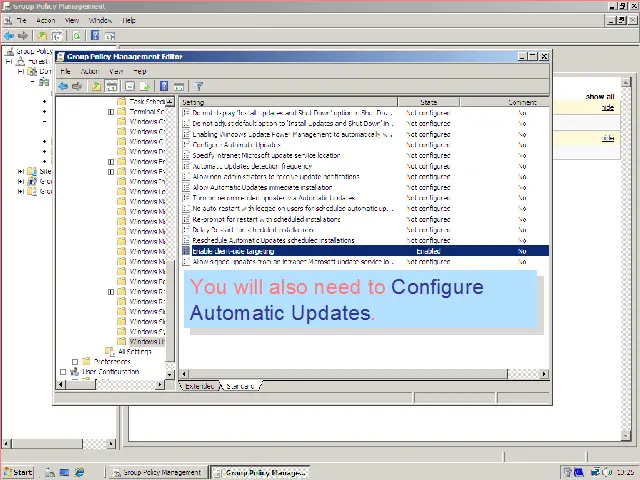Click Show Desktop quick launch icon
The width and height of the screenshot is (640, 480).
(x=64, y=472)
